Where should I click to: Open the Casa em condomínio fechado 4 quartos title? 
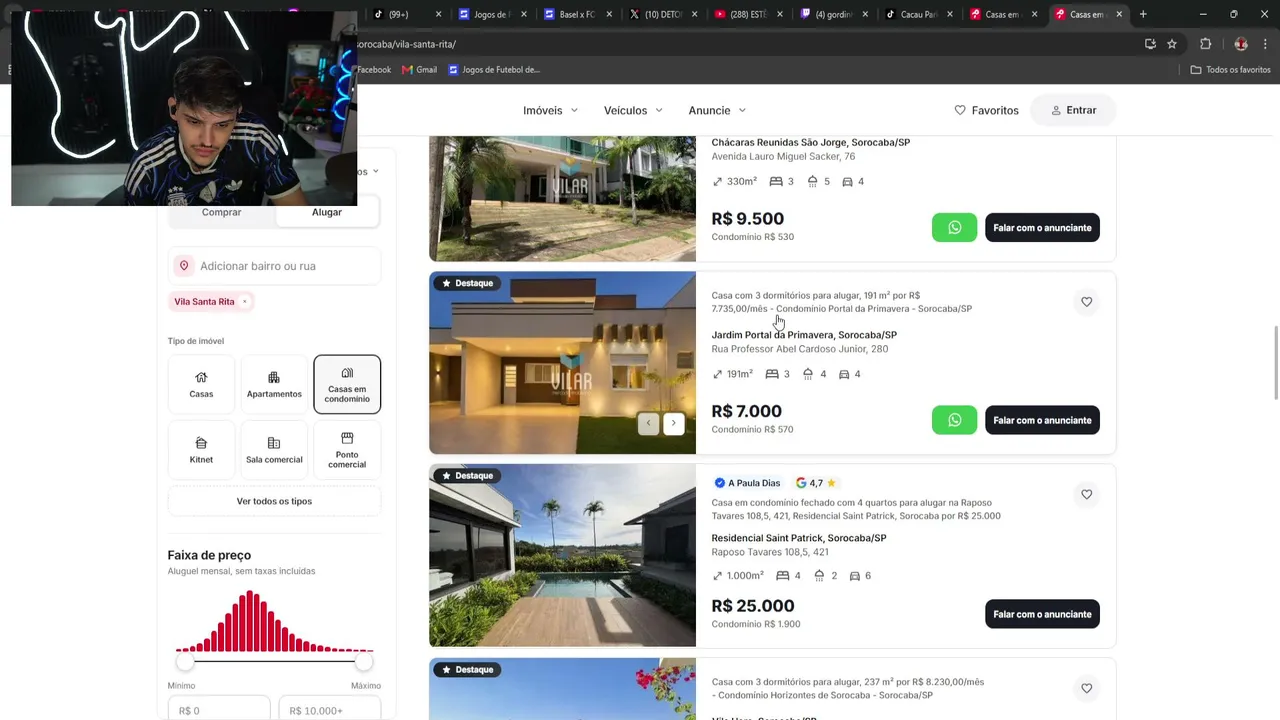855,509
